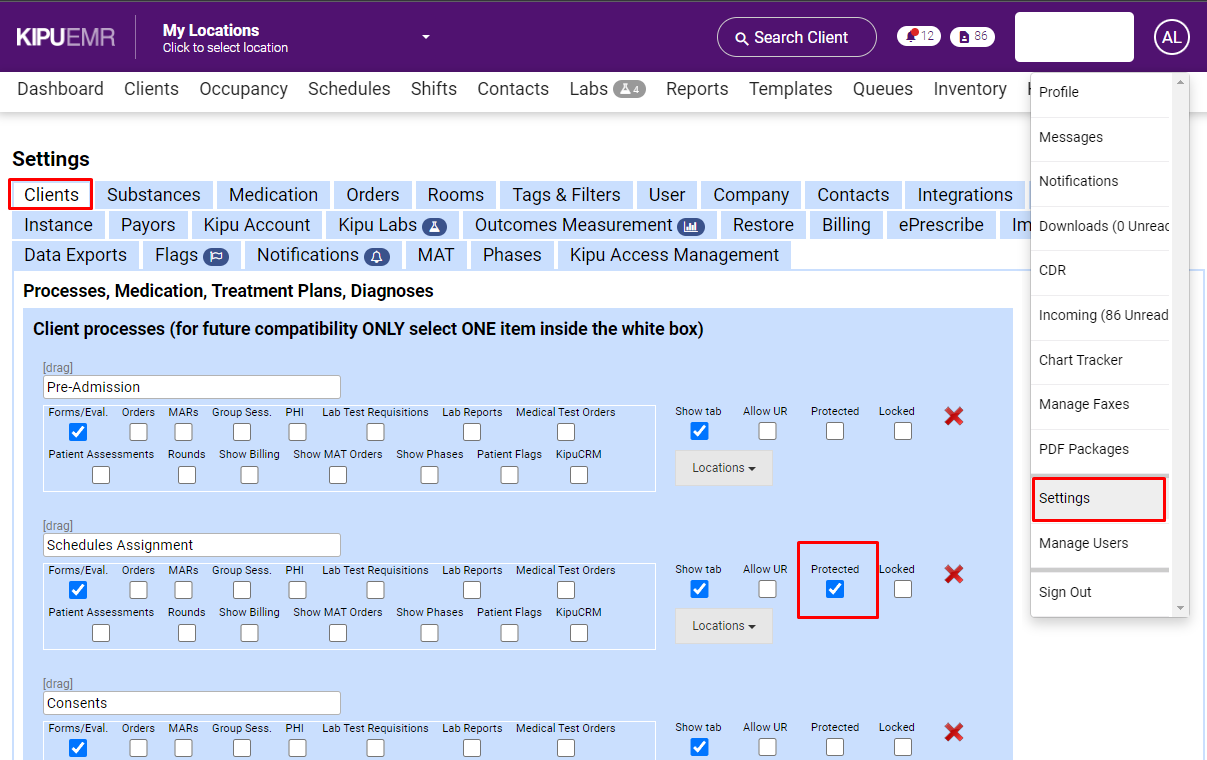This screenshot has height=760, width=1207.
Task: Switch to the Medication tab
Action: (x=273, y=195)
